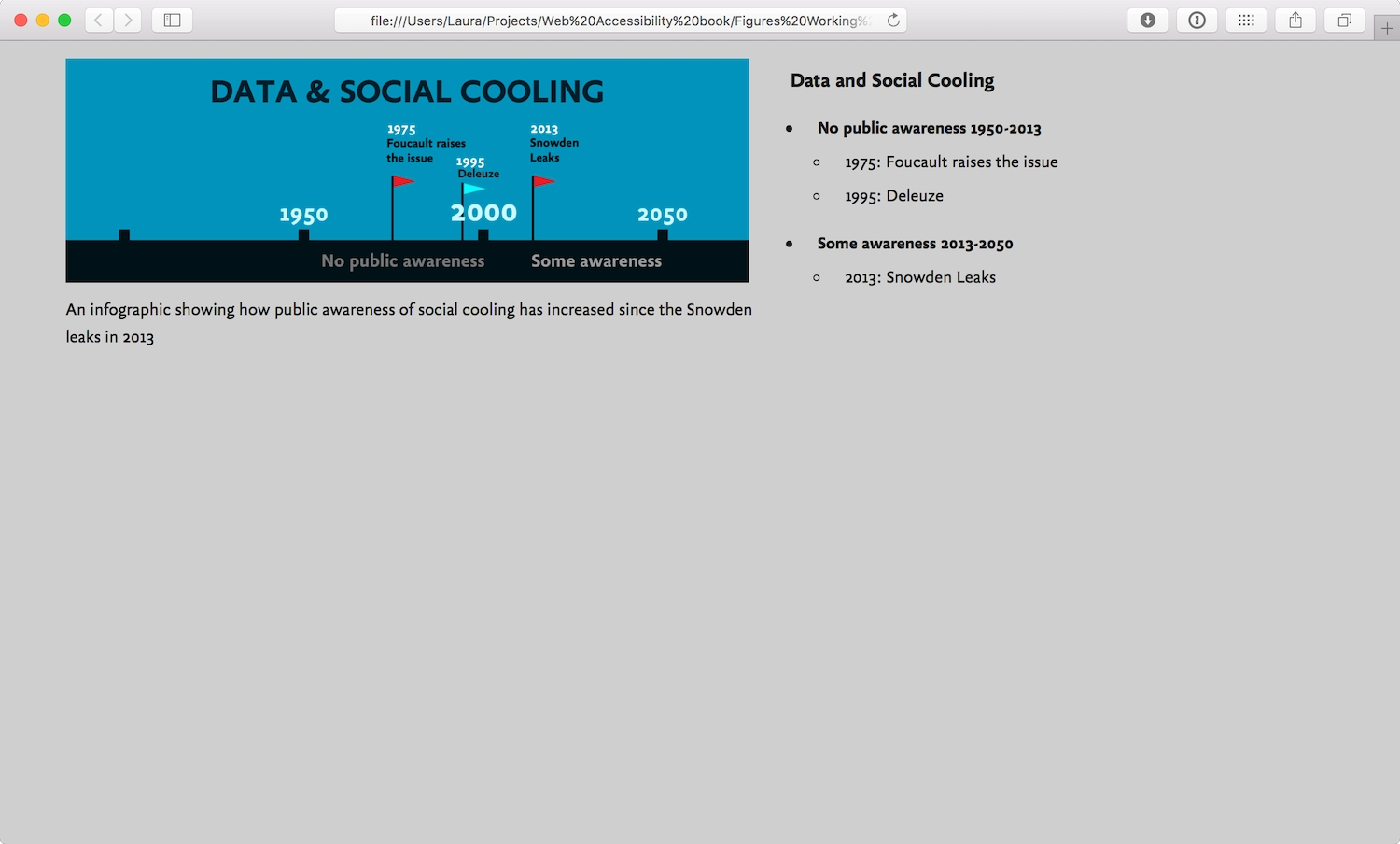The height and width of the screenshot is (844, 1400).
Task: Navigate back using the left arrow
Action: [x=98, y=19]
